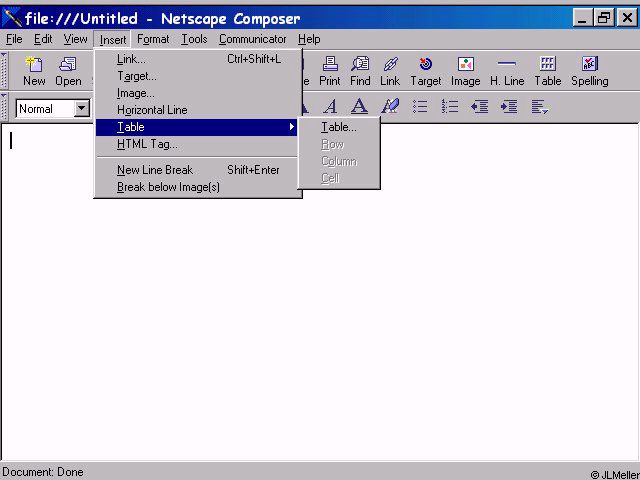640x480 pixels.
Task: Choose Link... from Insert menu
Action: tap(198, 59)
